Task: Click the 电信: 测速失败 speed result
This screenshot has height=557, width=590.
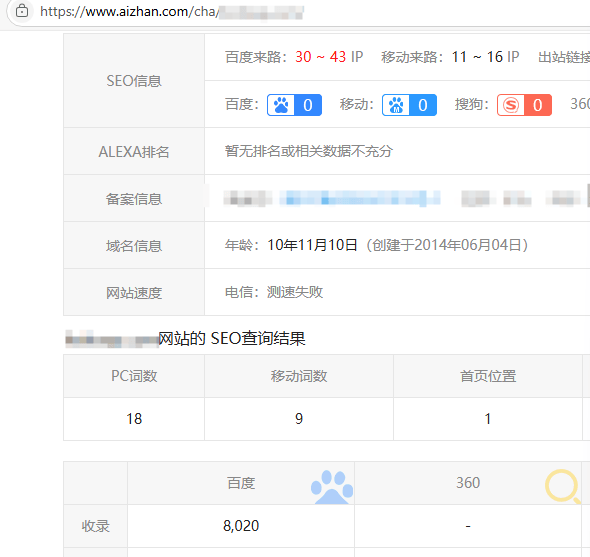Action: click(274, 292)
